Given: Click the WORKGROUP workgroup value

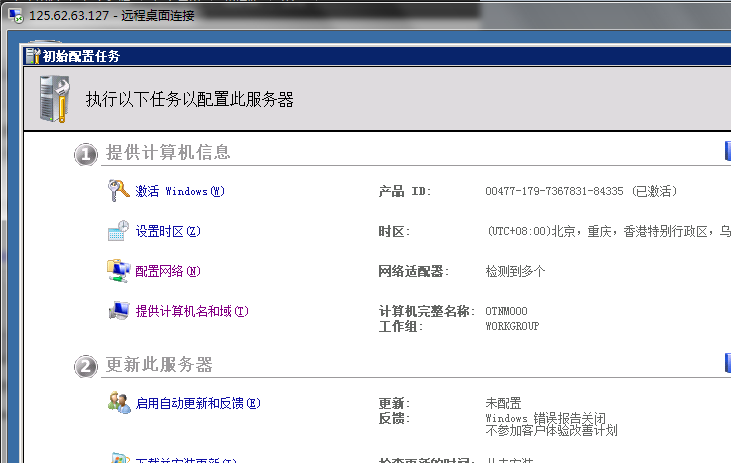Looking at the screenshot, I should pos(512,326).
